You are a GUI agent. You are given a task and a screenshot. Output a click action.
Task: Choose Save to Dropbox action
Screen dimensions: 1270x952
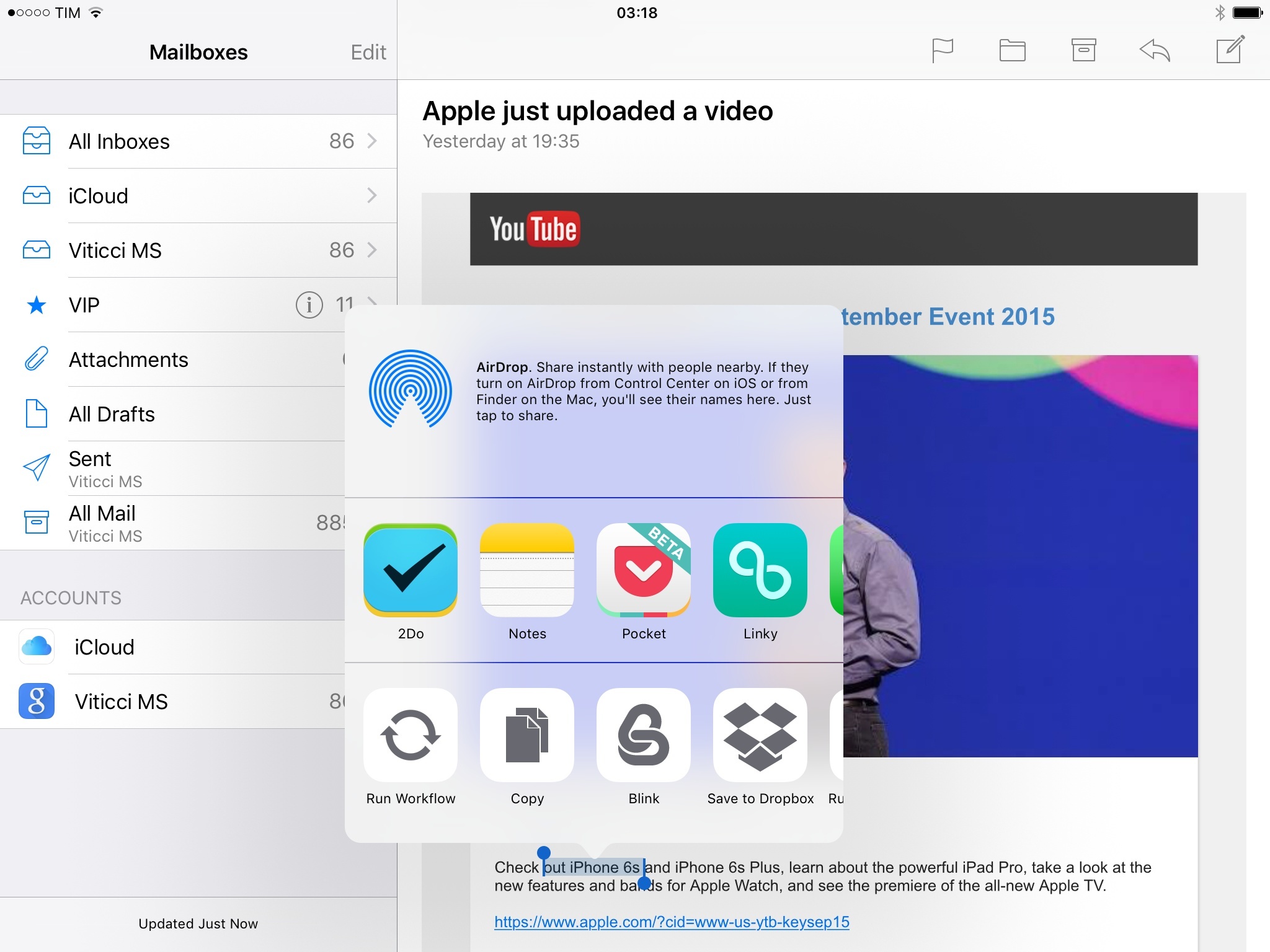tap(760, 735)
